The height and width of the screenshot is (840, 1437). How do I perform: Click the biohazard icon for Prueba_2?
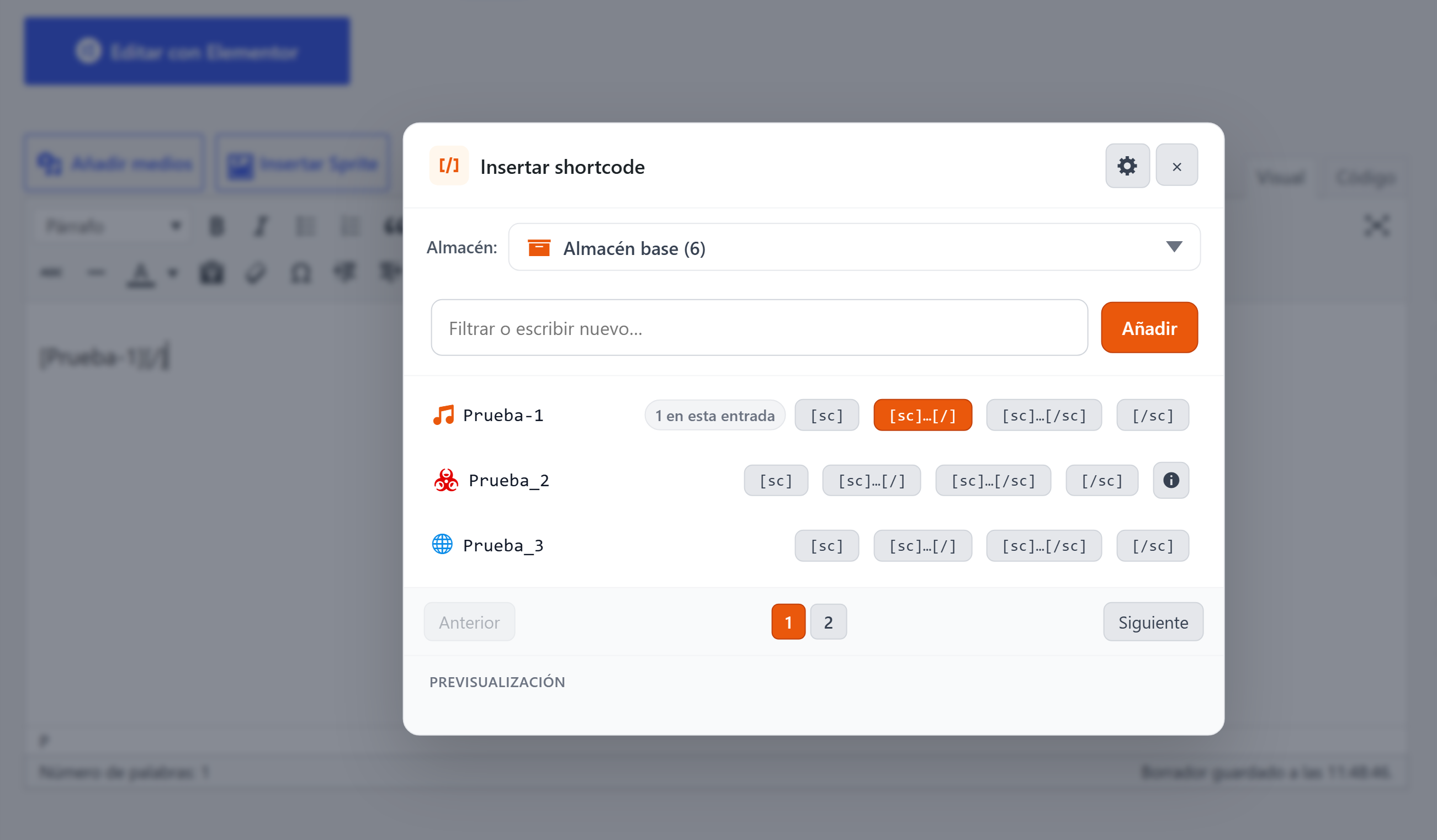coord(446,480)
